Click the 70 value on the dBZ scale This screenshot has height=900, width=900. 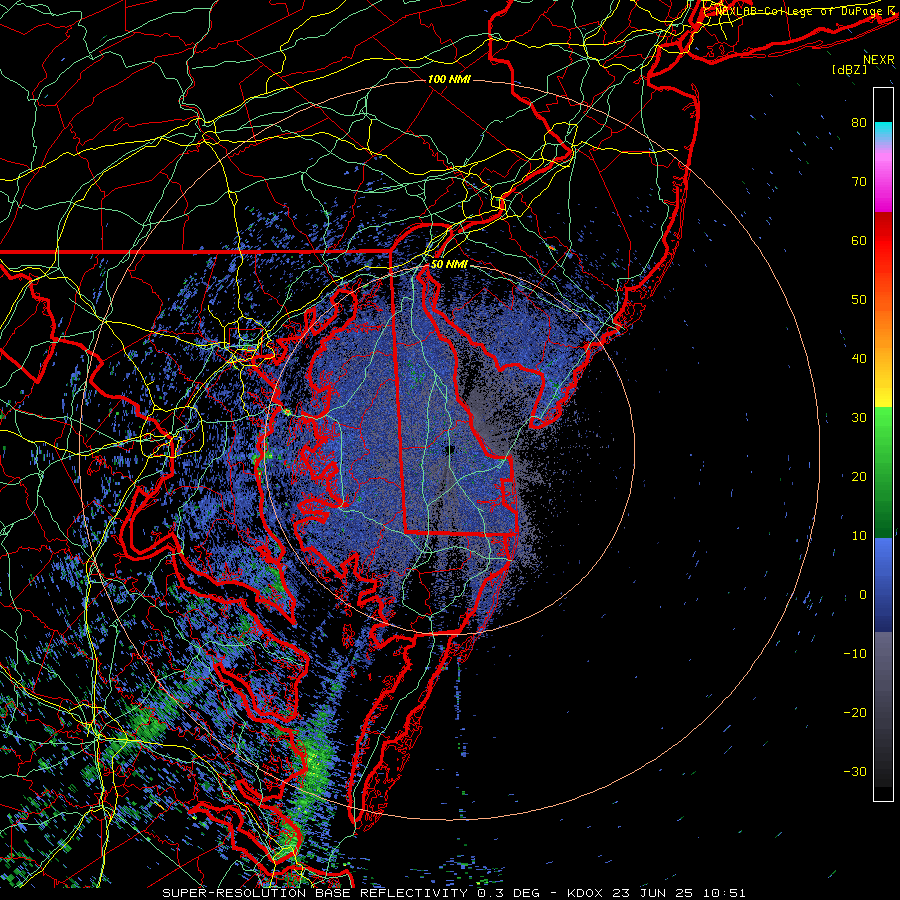pos(859,181)
